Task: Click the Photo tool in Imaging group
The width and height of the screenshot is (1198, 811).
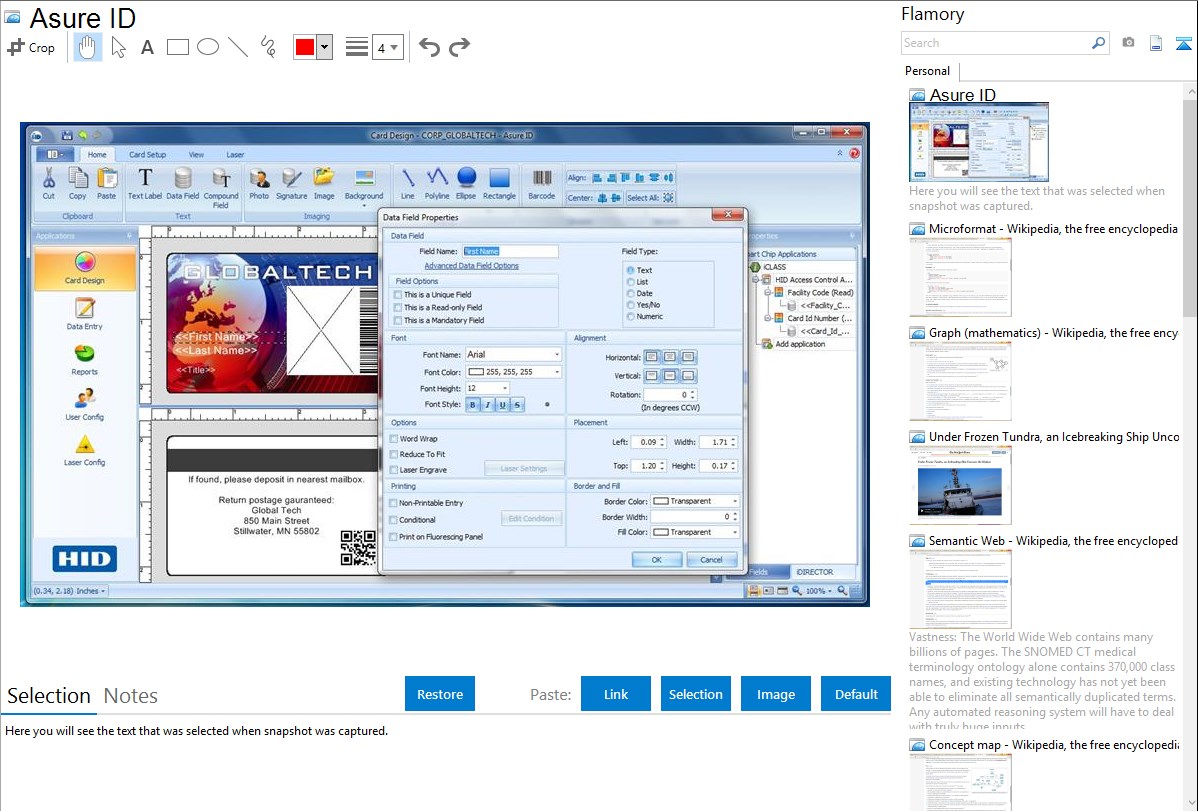Action: click(x=259, y=183)
